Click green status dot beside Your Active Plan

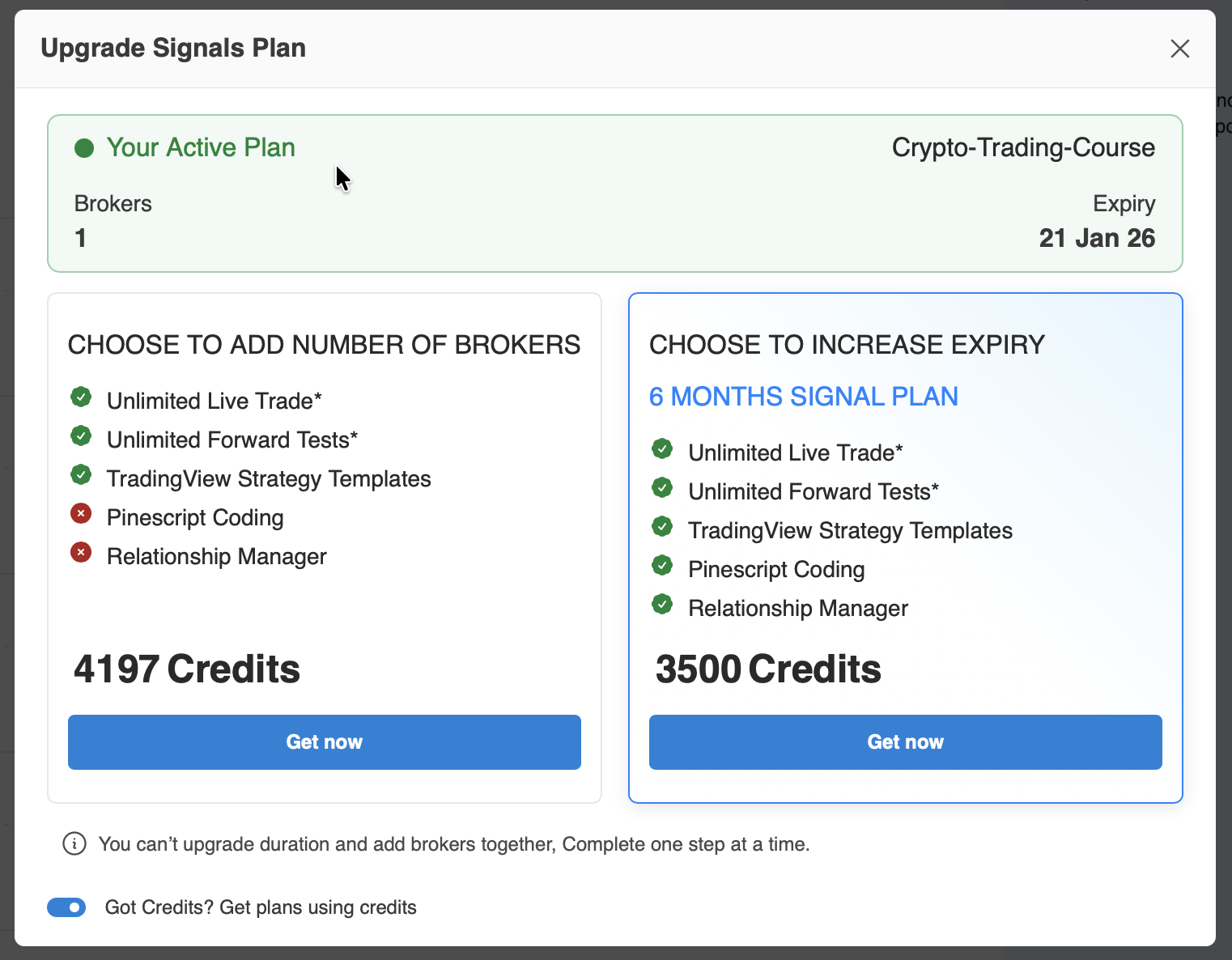[84, 148]
